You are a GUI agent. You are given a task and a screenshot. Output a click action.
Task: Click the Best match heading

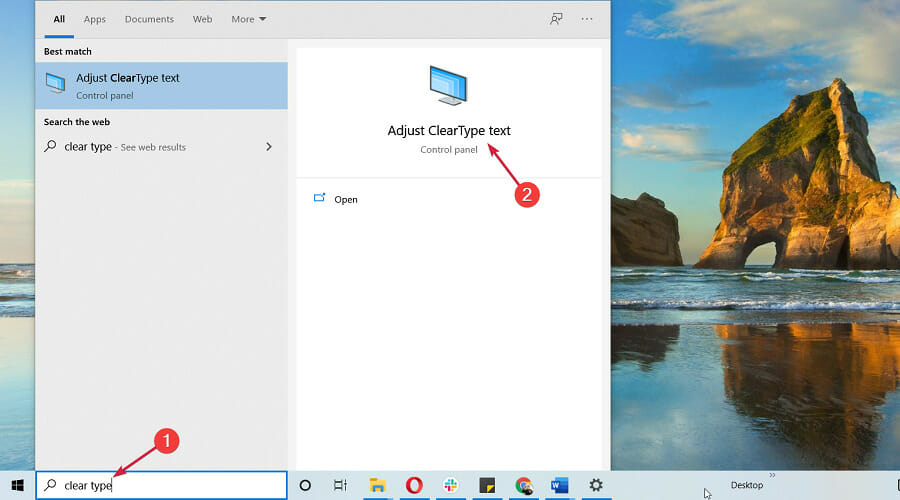(68, 51)
